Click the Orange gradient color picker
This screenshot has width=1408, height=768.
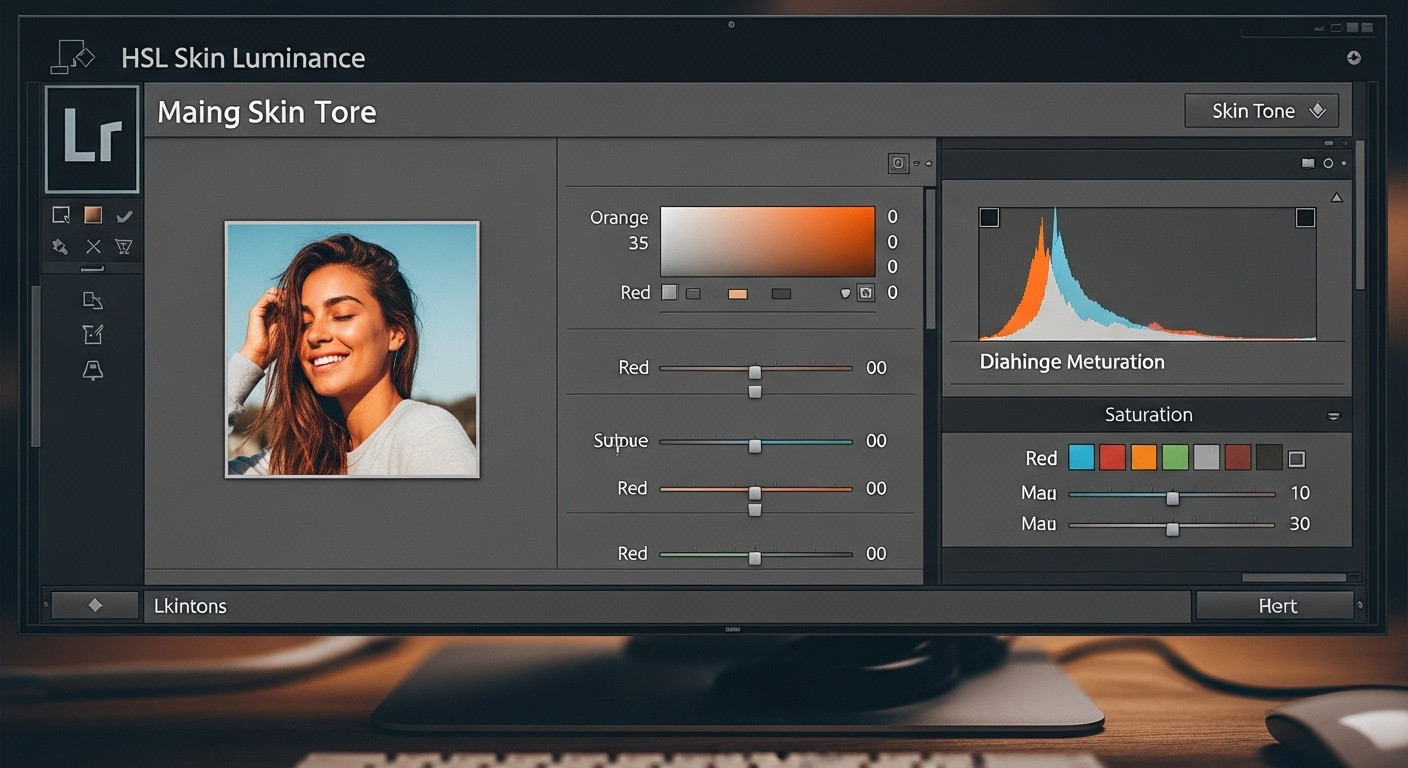768,242
